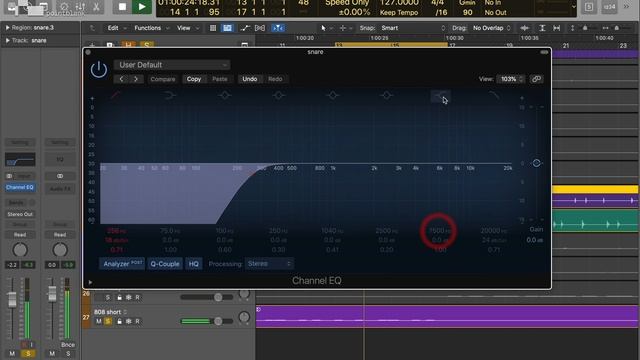640x360 pixels.
Task: Open the Drag No Overlap dropdown
Action: pyautogui.click(x=491, y=28)
